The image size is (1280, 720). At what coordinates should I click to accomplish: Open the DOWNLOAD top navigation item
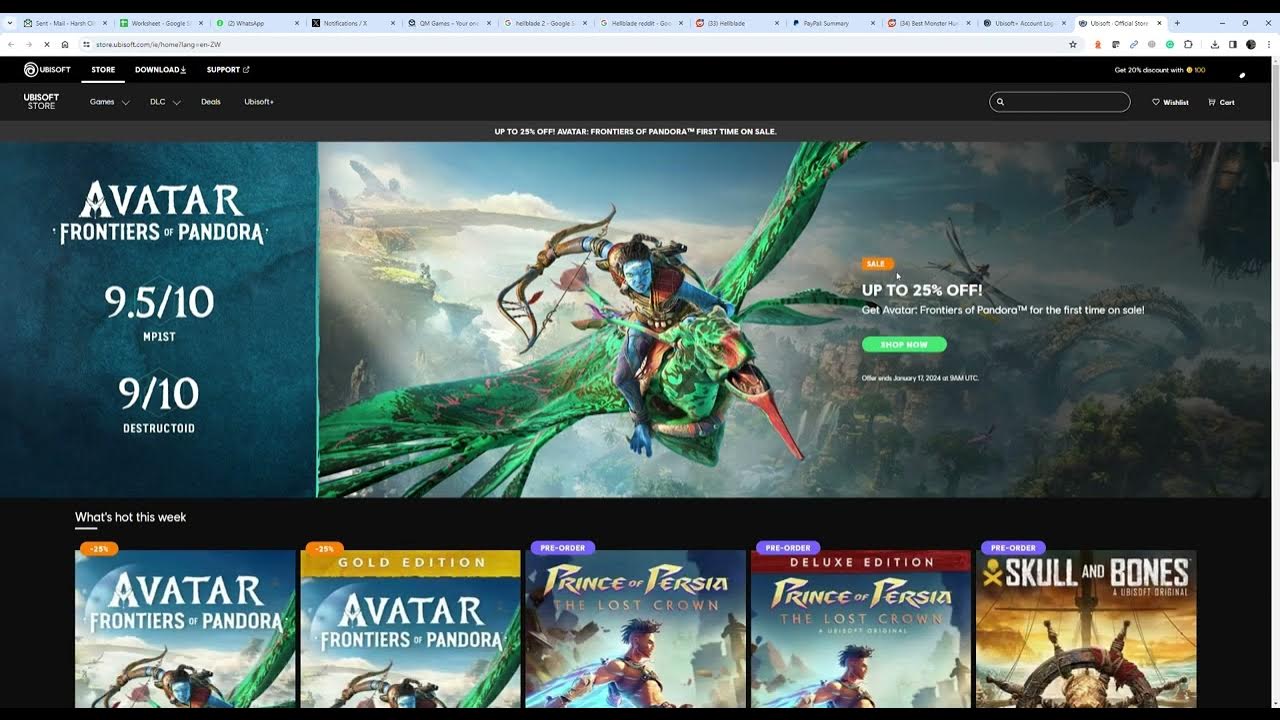pyautogui.click(x=161, y=70)
